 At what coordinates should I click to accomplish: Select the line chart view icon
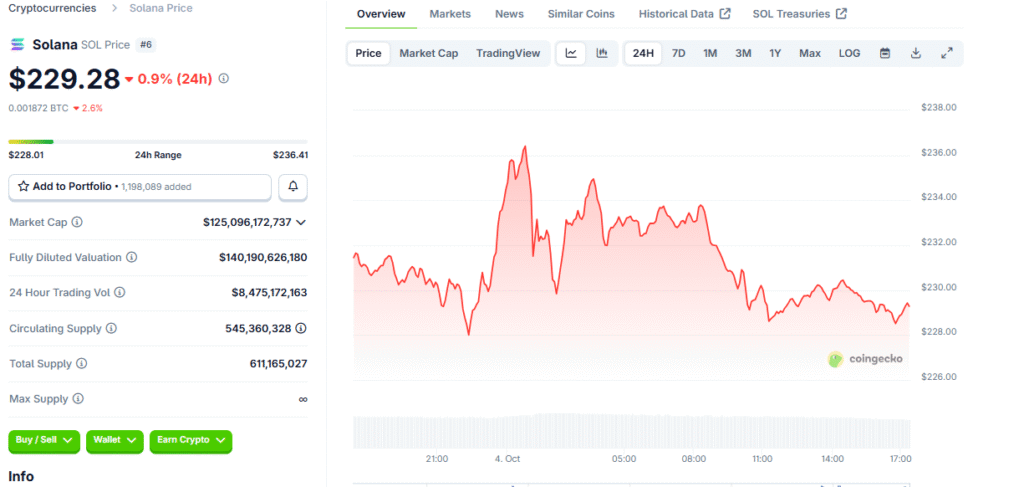(571, 53)
